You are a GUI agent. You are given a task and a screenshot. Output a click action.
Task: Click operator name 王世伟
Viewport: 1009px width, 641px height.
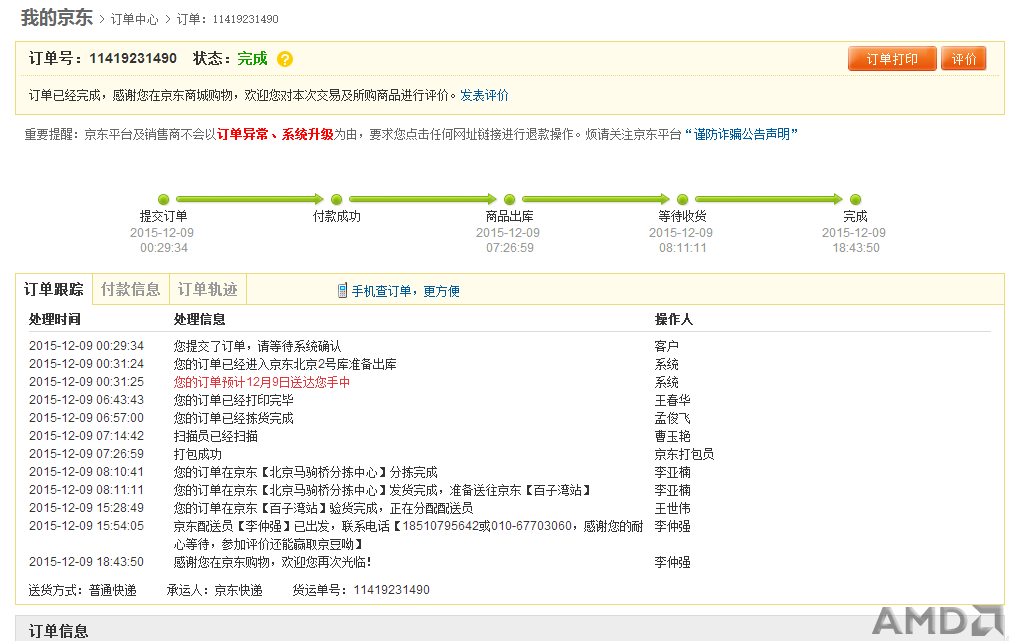672,508
